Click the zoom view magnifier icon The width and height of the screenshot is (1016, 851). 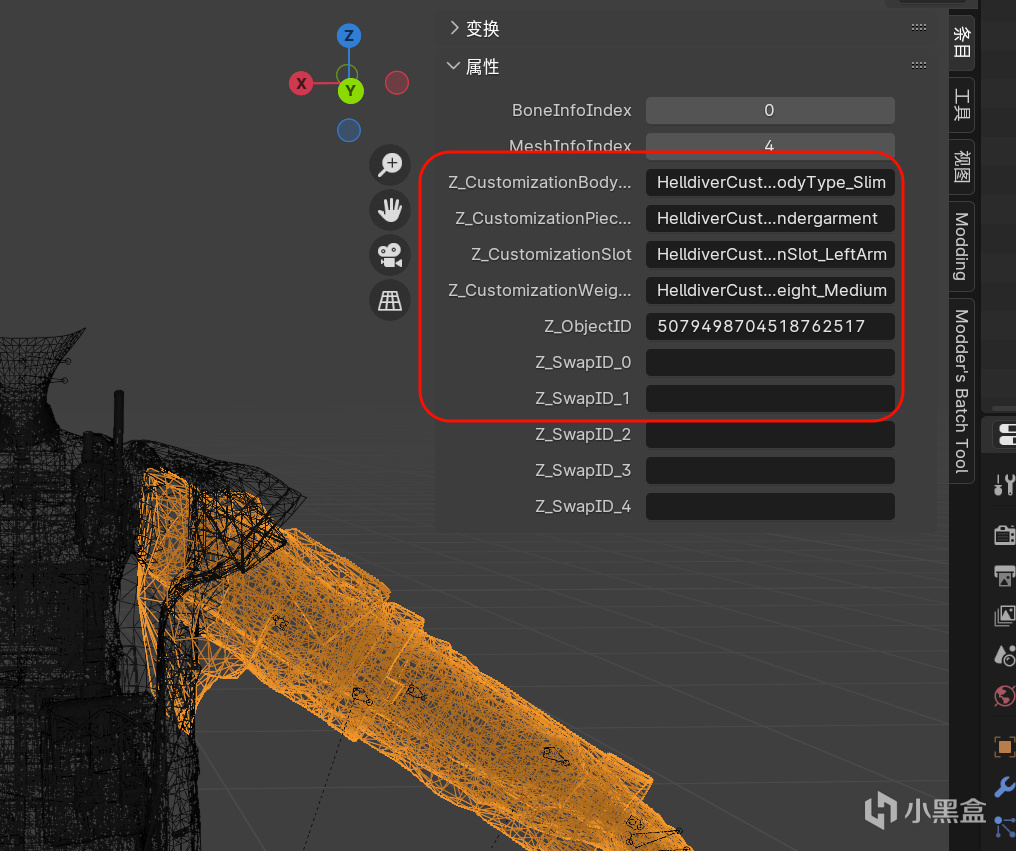(390, 165)
